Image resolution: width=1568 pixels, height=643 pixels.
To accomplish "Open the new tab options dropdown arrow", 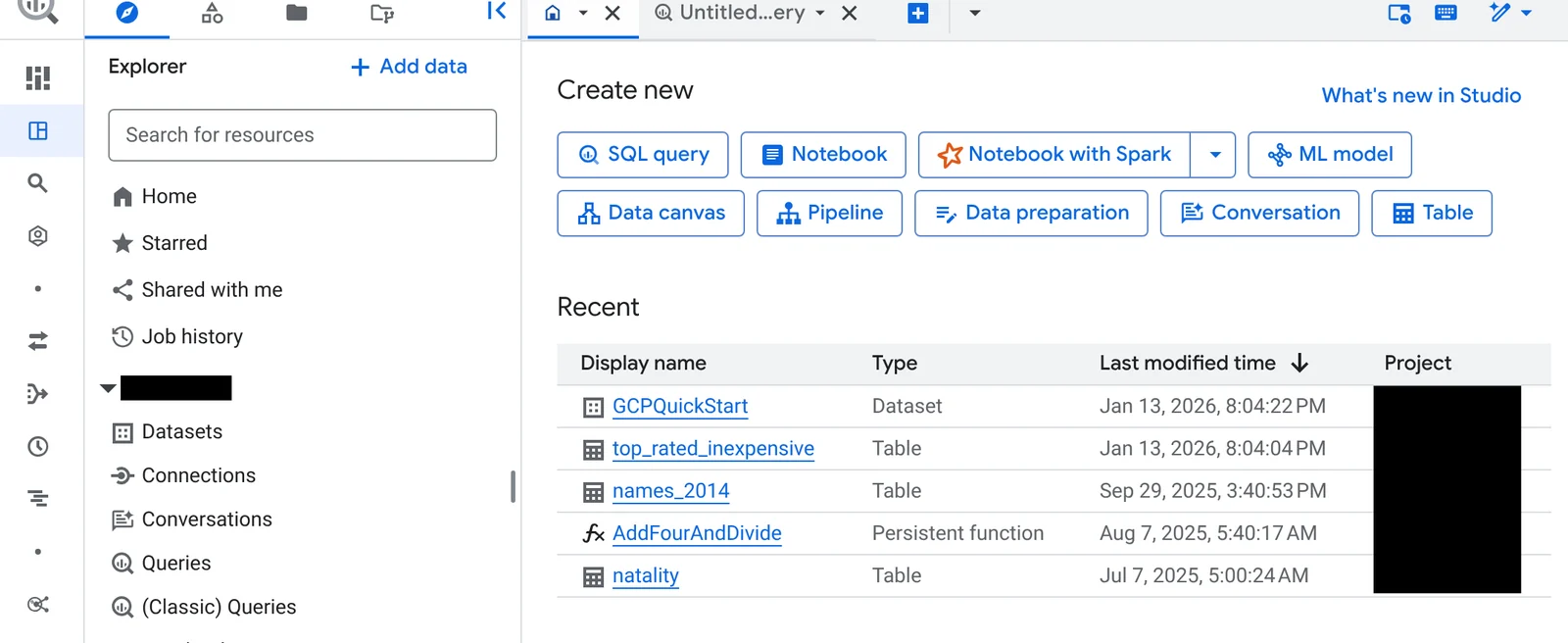I will (x=974, y=13).
